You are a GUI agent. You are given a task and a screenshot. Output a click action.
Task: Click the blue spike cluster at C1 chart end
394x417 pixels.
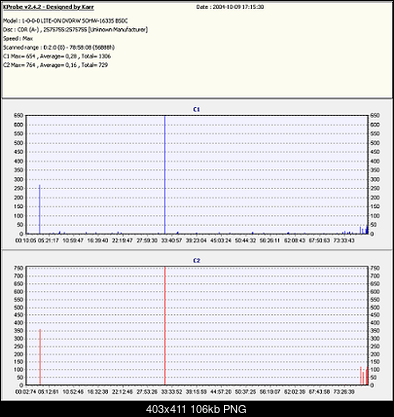click(364, 230)
